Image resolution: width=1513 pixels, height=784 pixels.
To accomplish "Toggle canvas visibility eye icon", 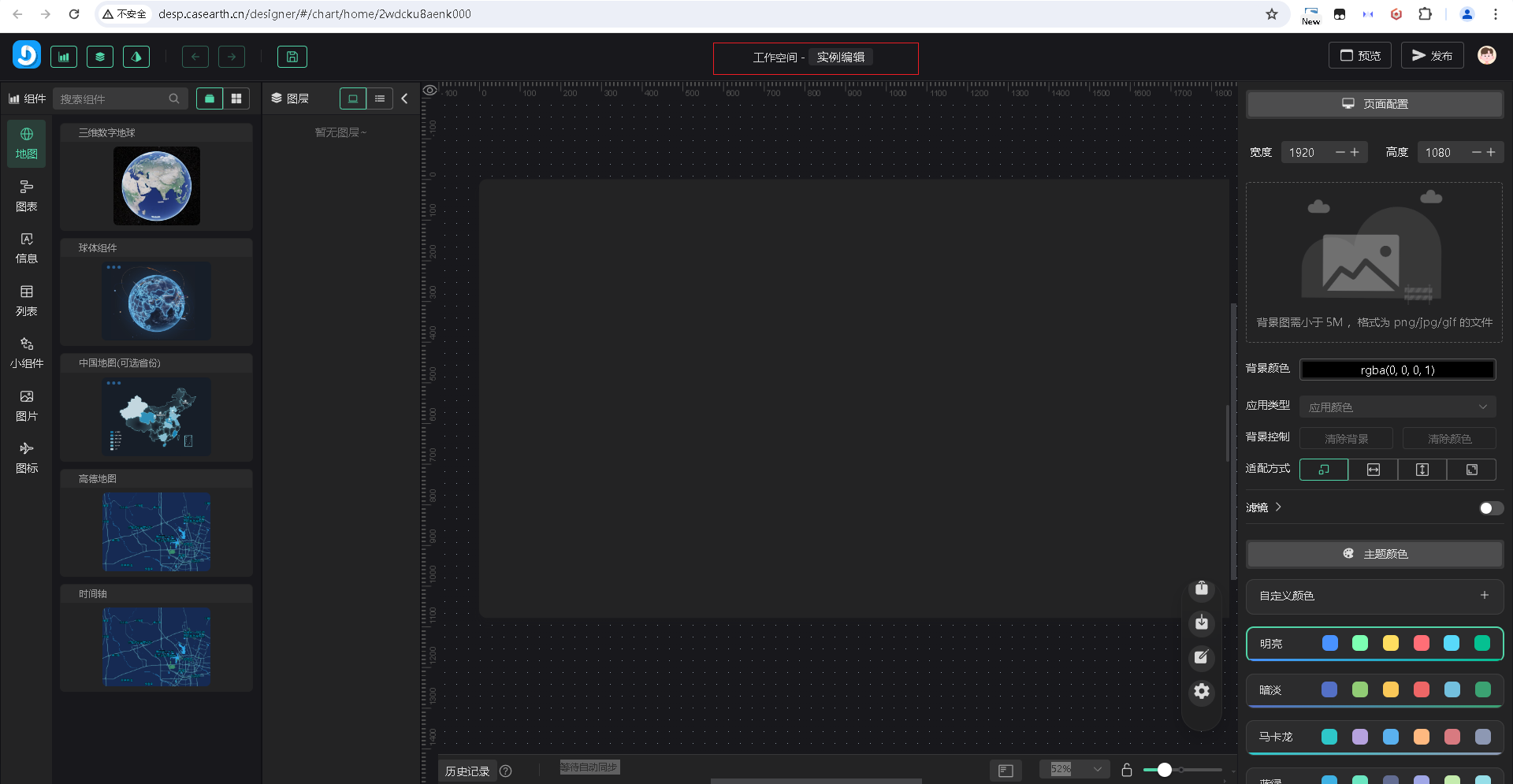I will click(x=429, y=91).
